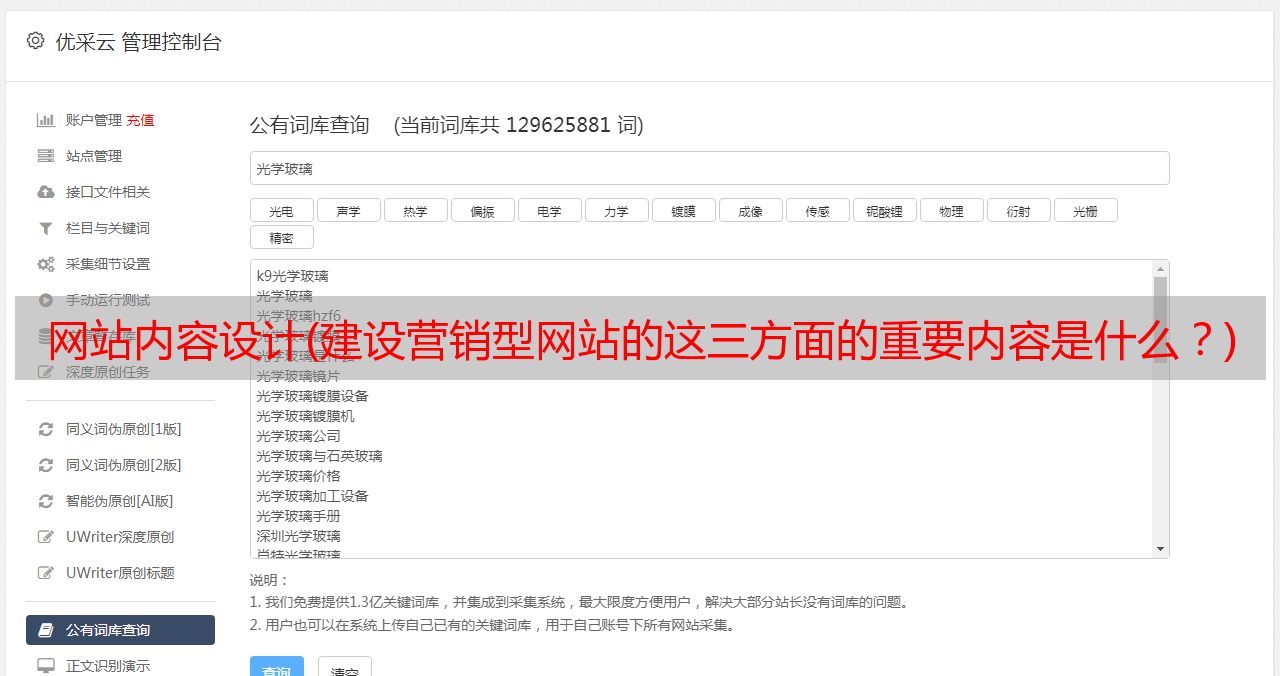Pick the 偏振 tag button
The height and width of the screenshot is (676, 1280).
(x=482, y=210)
